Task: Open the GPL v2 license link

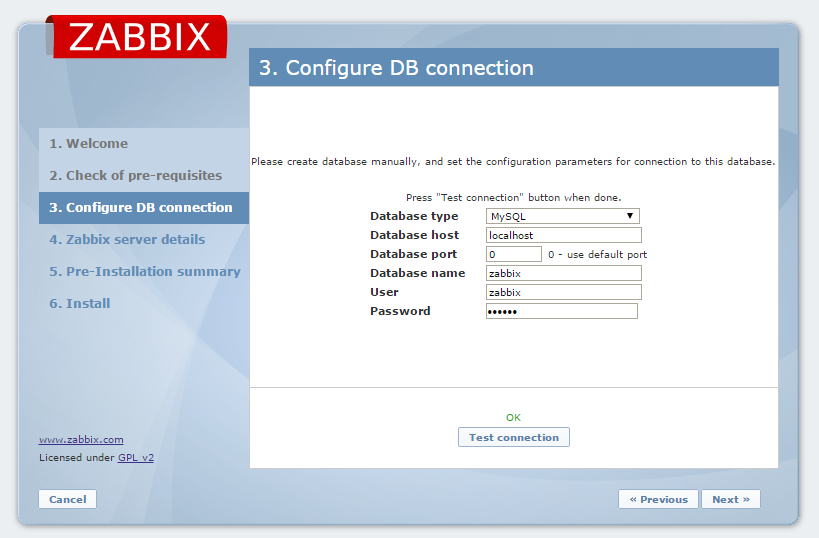Action: pos(136,457)
